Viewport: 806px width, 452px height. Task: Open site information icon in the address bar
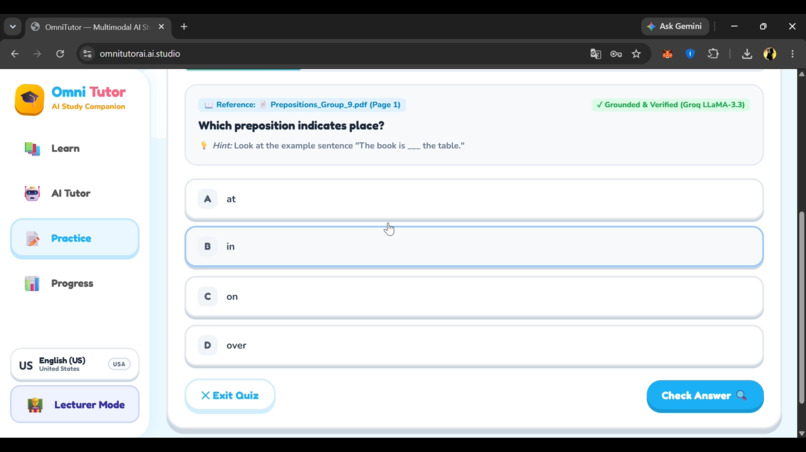click(x=87, y=53)
